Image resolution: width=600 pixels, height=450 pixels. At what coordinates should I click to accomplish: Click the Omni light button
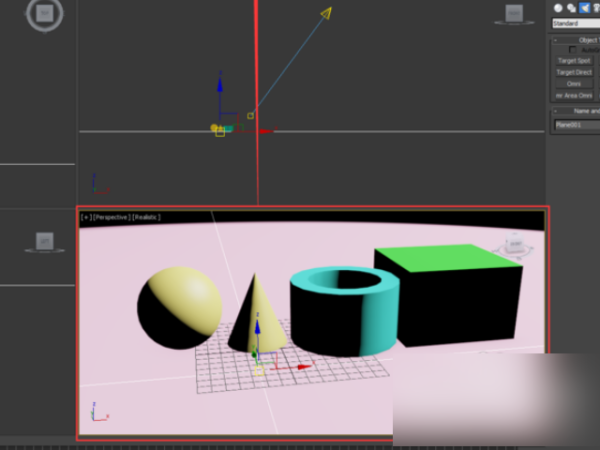tap(574, 84)
